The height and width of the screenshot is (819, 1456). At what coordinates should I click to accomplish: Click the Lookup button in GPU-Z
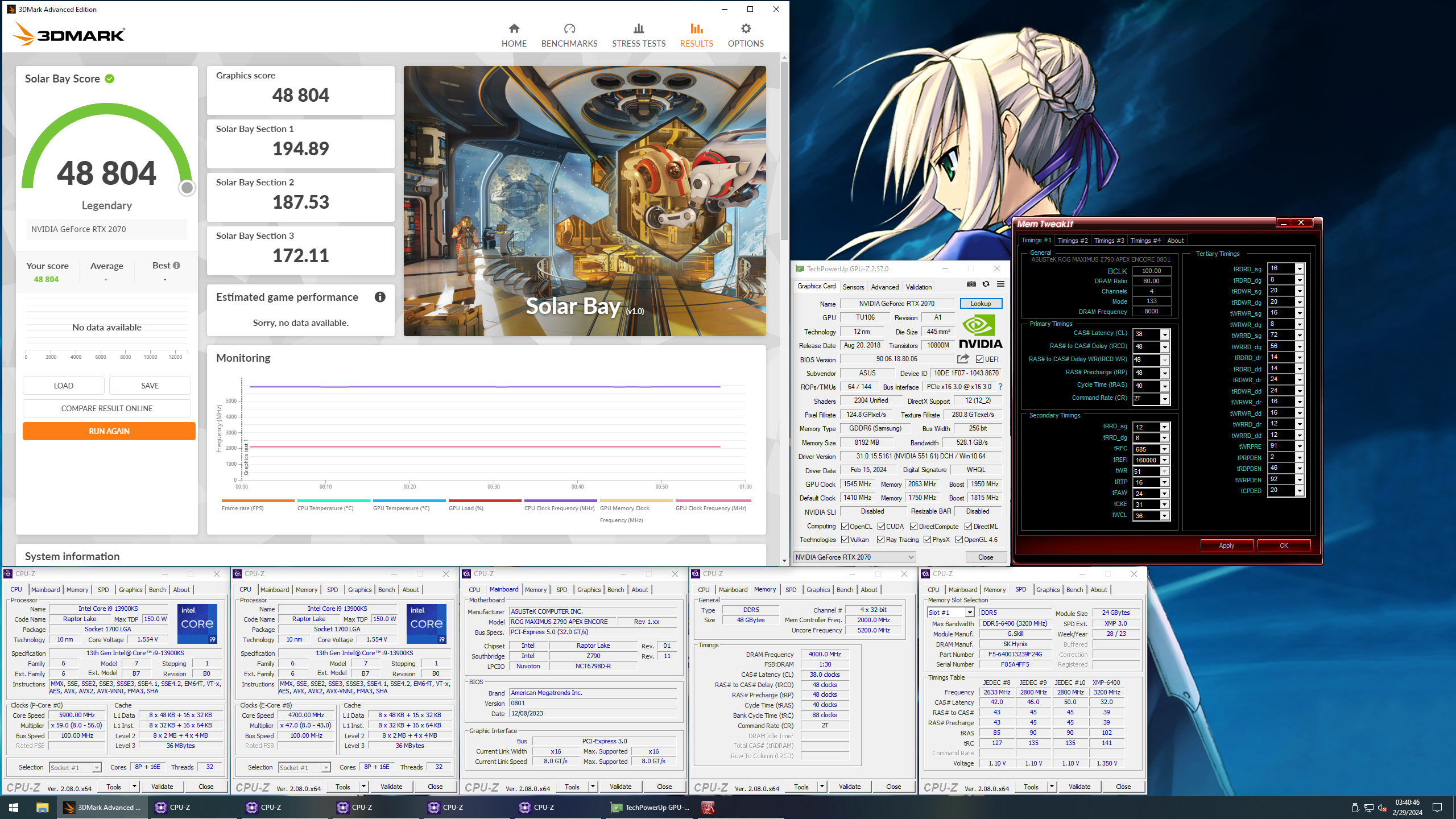pyautogui.click(x=981, y=304)
